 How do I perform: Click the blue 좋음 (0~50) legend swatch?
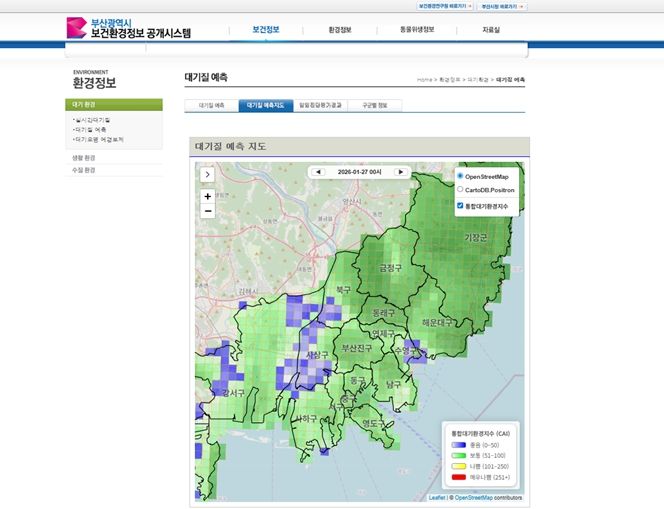tap(458, 445)
